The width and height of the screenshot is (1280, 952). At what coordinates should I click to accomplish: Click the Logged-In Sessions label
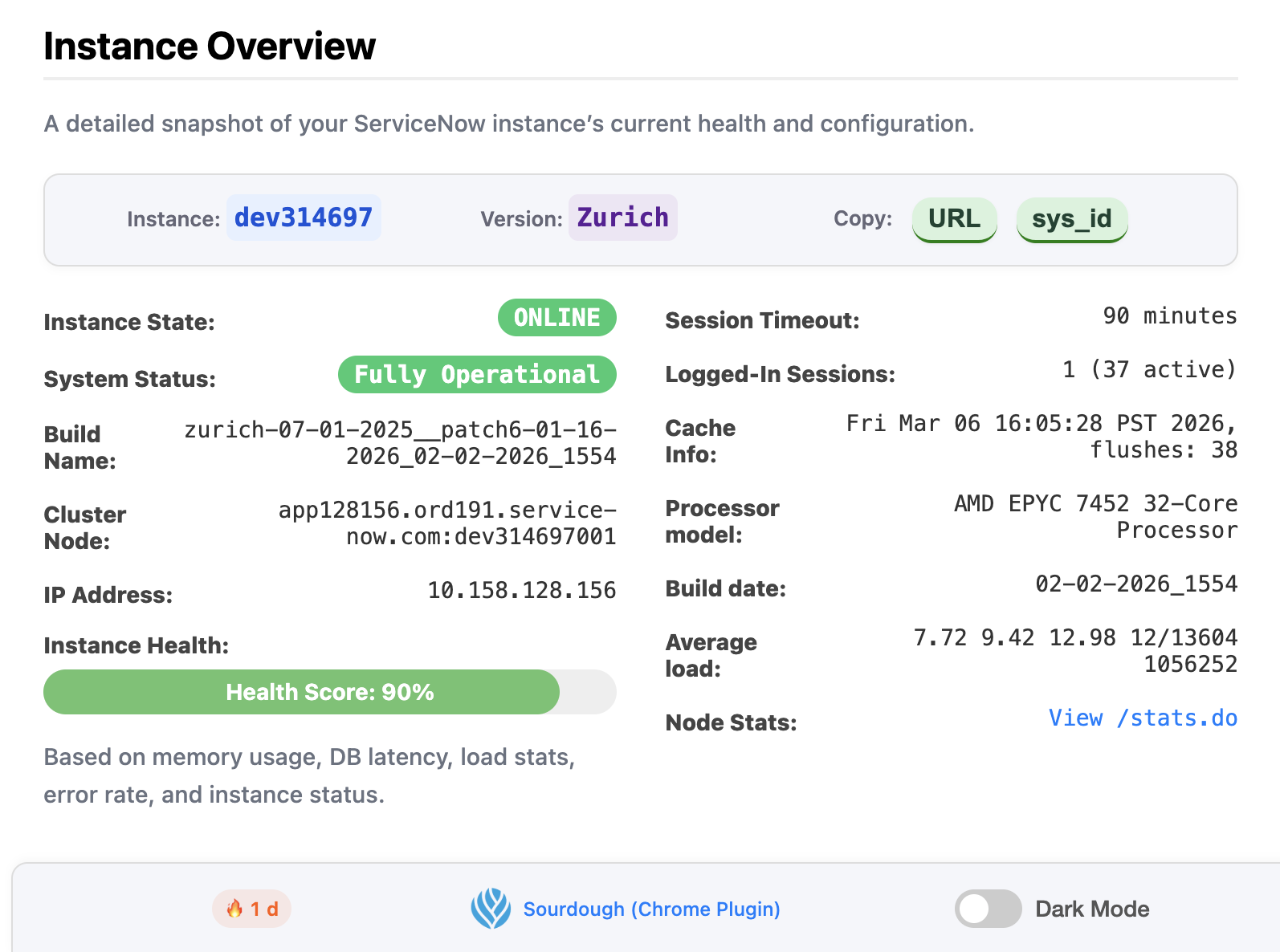point(781,374)
